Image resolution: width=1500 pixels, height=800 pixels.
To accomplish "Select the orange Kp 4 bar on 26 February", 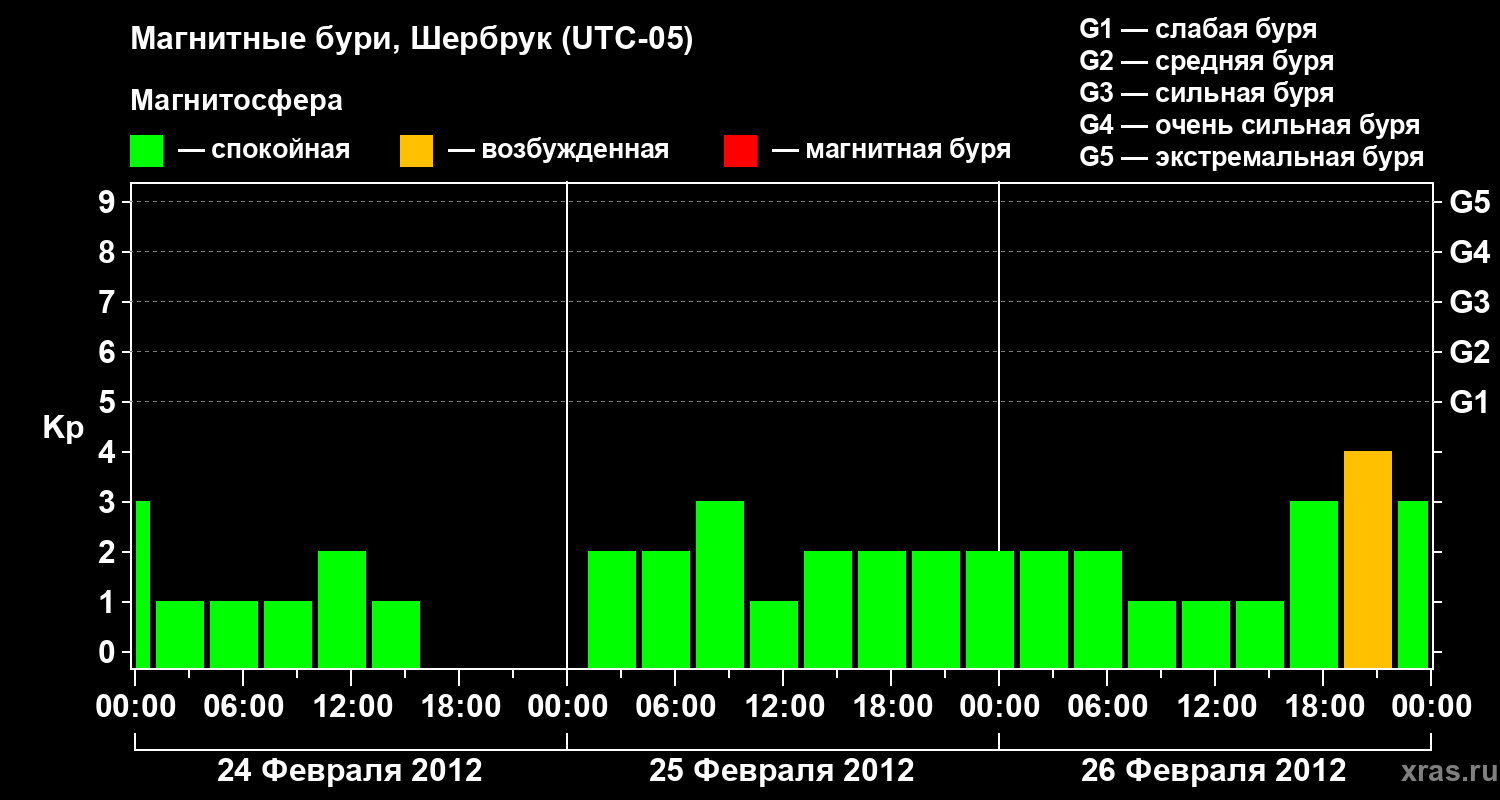I will pyautogui.click(x=1368, y=560).
